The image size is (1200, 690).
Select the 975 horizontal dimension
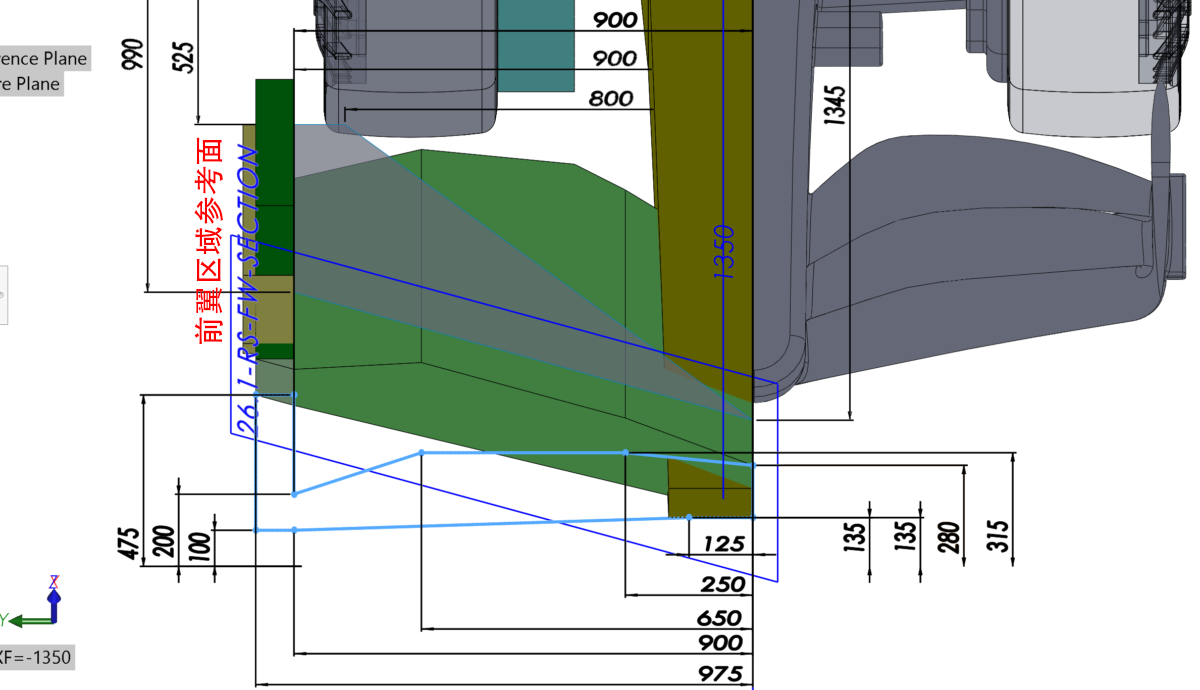pyautogui.click(x=721, y=674)
